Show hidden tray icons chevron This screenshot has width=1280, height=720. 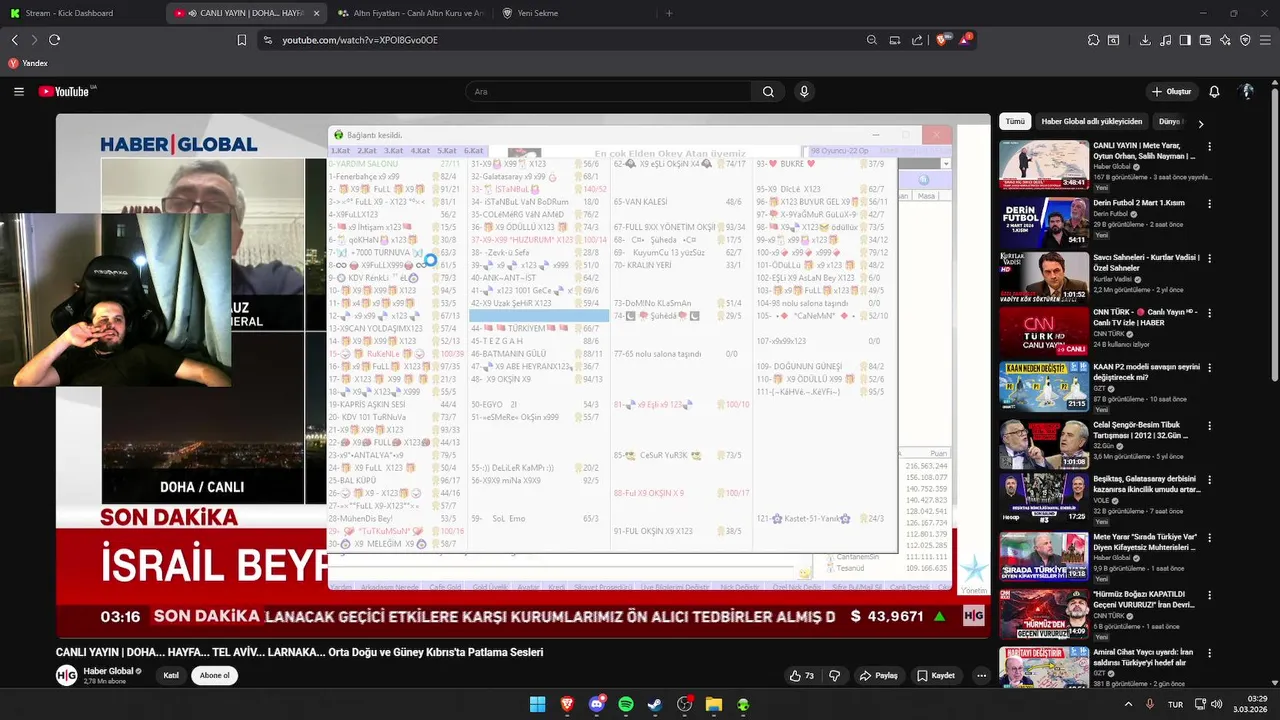pos(1128,704)
